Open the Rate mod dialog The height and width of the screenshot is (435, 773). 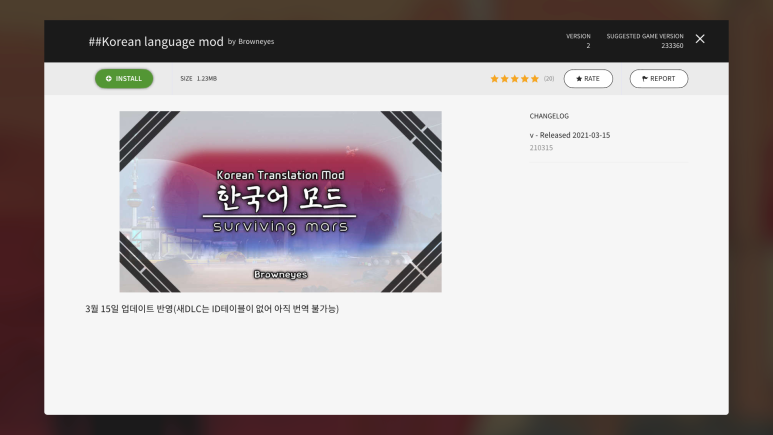[x=588, y=78]
